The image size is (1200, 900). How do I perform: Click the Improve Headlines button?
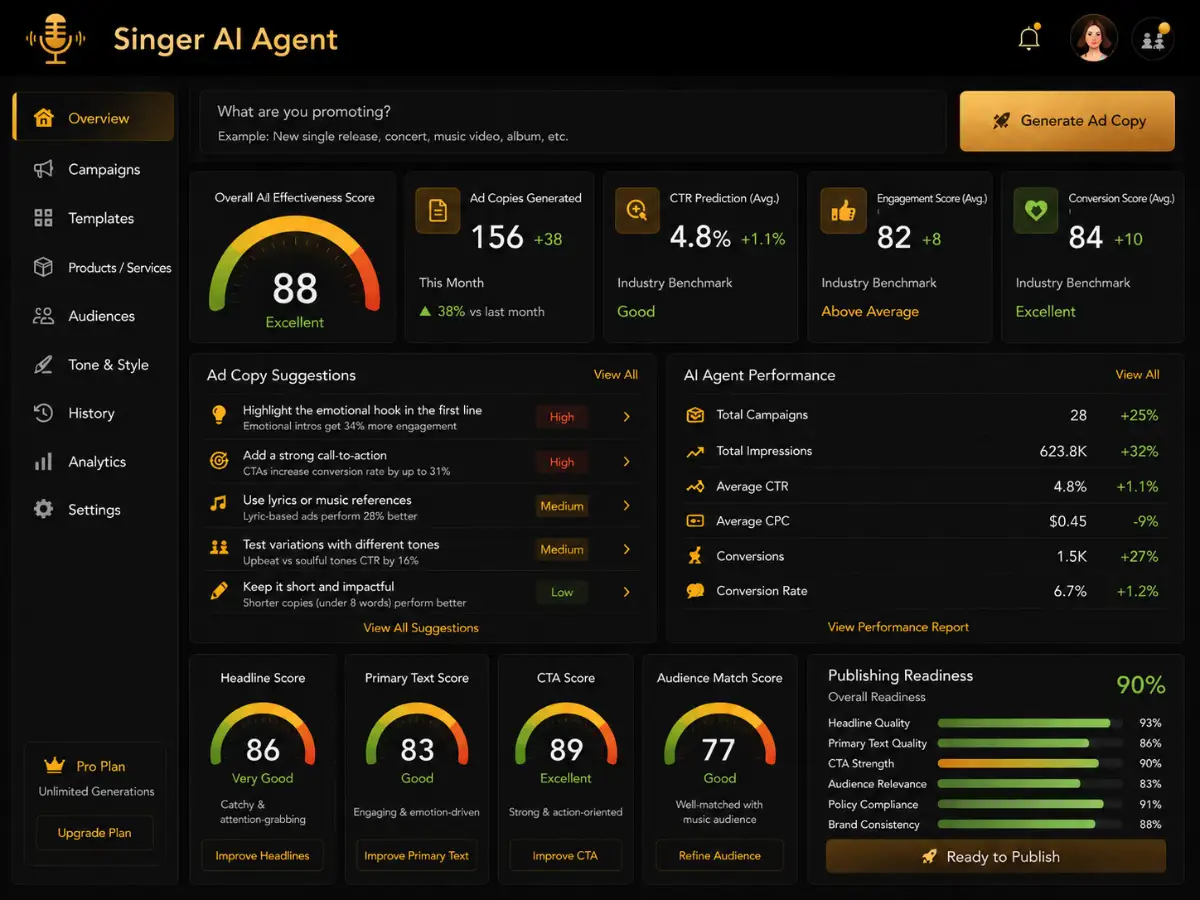point(262,856)
